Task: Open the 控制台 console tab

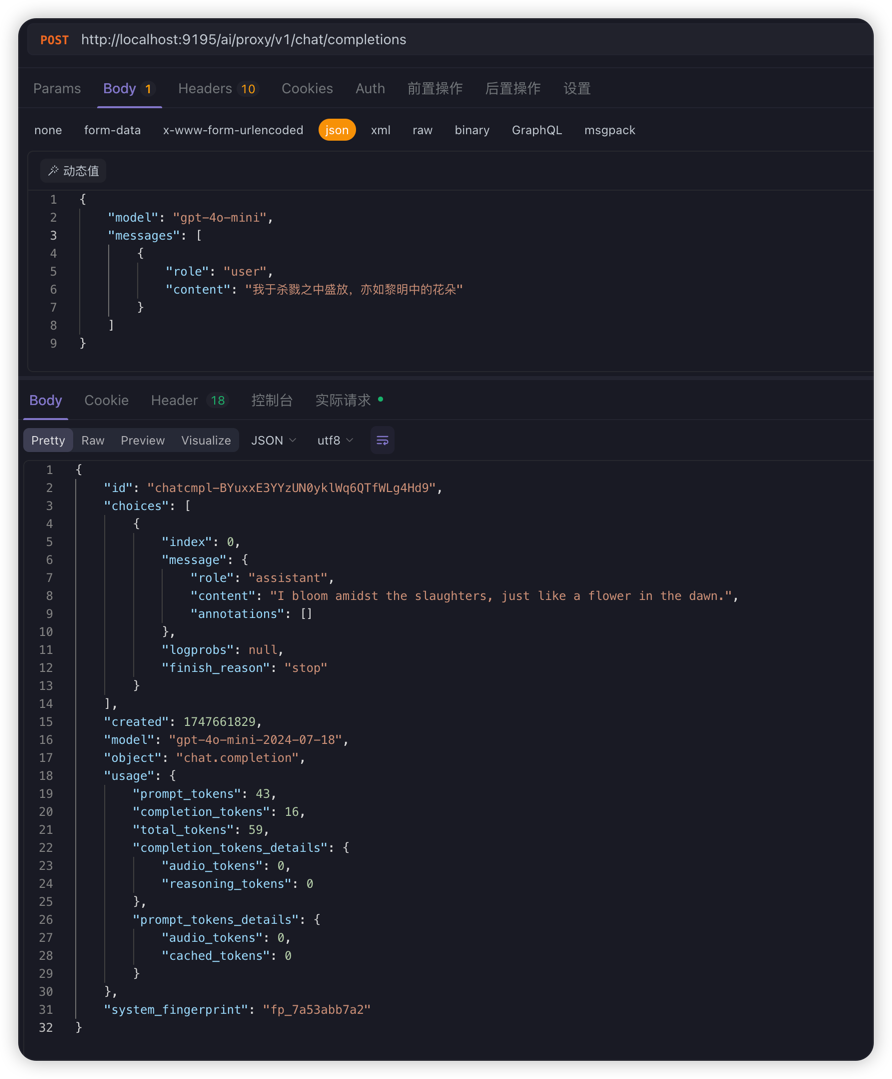Action: coord(272,400)
